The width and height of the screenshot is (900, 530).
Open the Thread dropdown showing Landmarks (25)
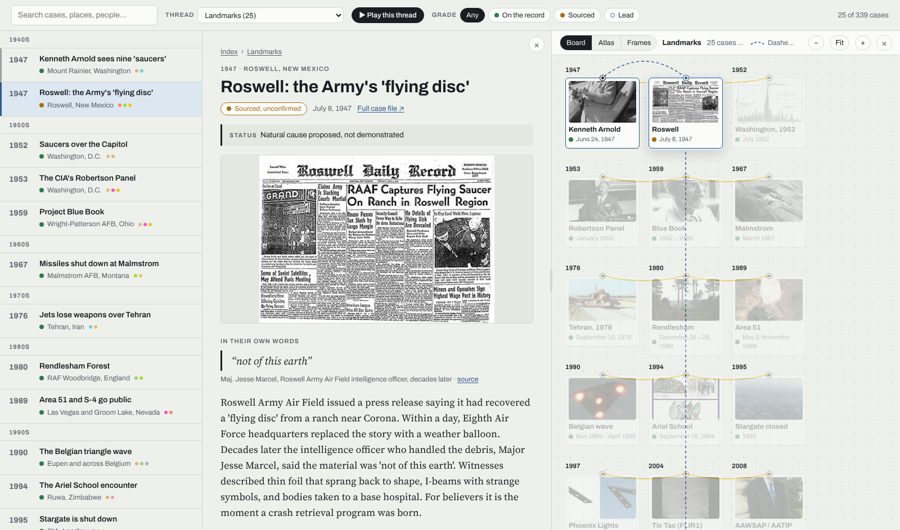[270, 16]
